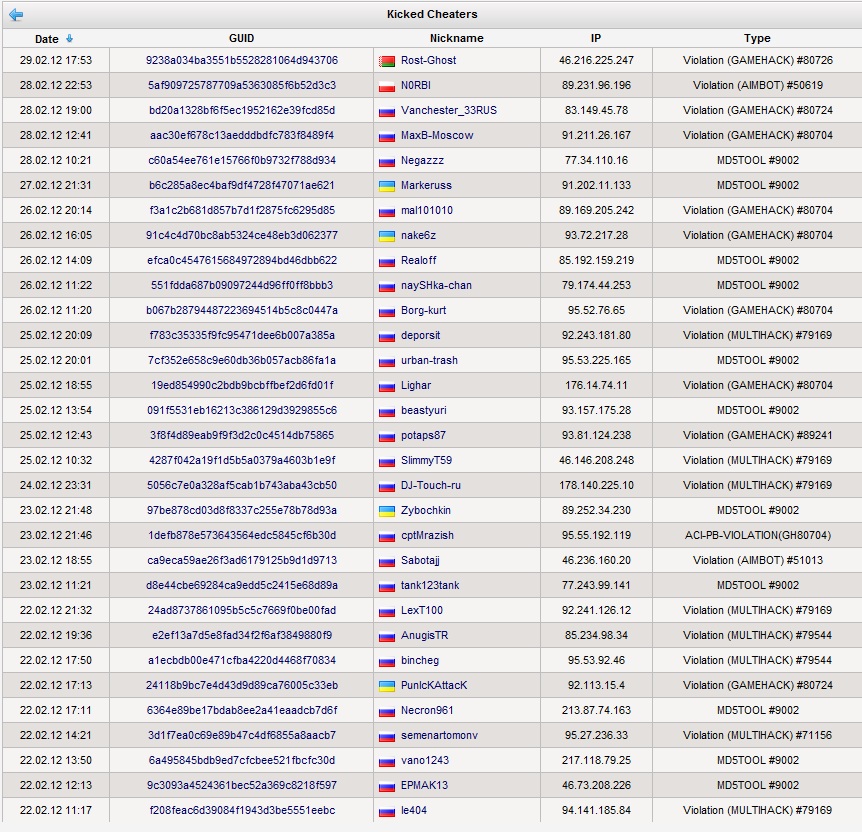Screen dimensions: 862x832
Task: Click the blue back arrow icon
Action: click(x=16, y=14)
